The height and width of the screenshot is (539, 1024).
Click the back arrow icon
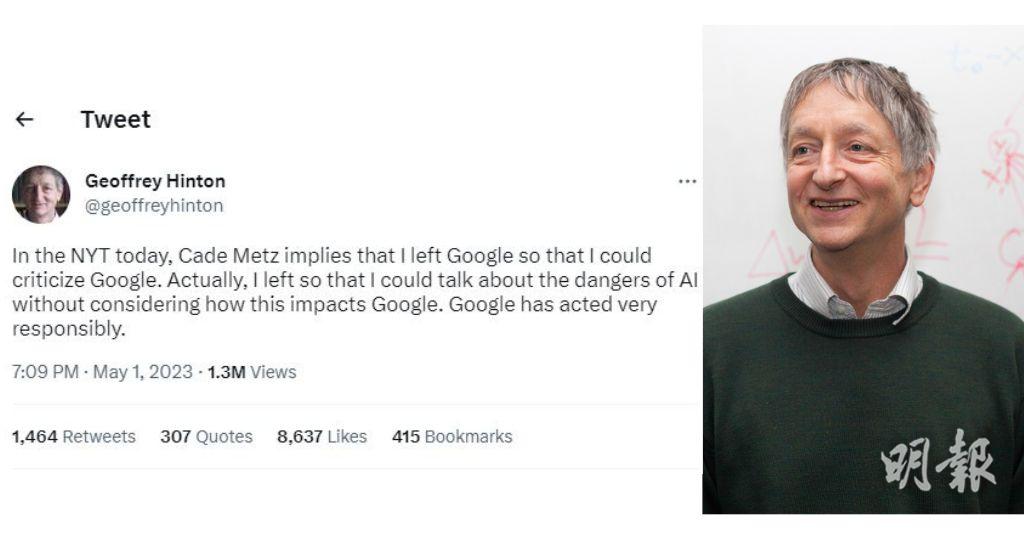pos(25,120)
